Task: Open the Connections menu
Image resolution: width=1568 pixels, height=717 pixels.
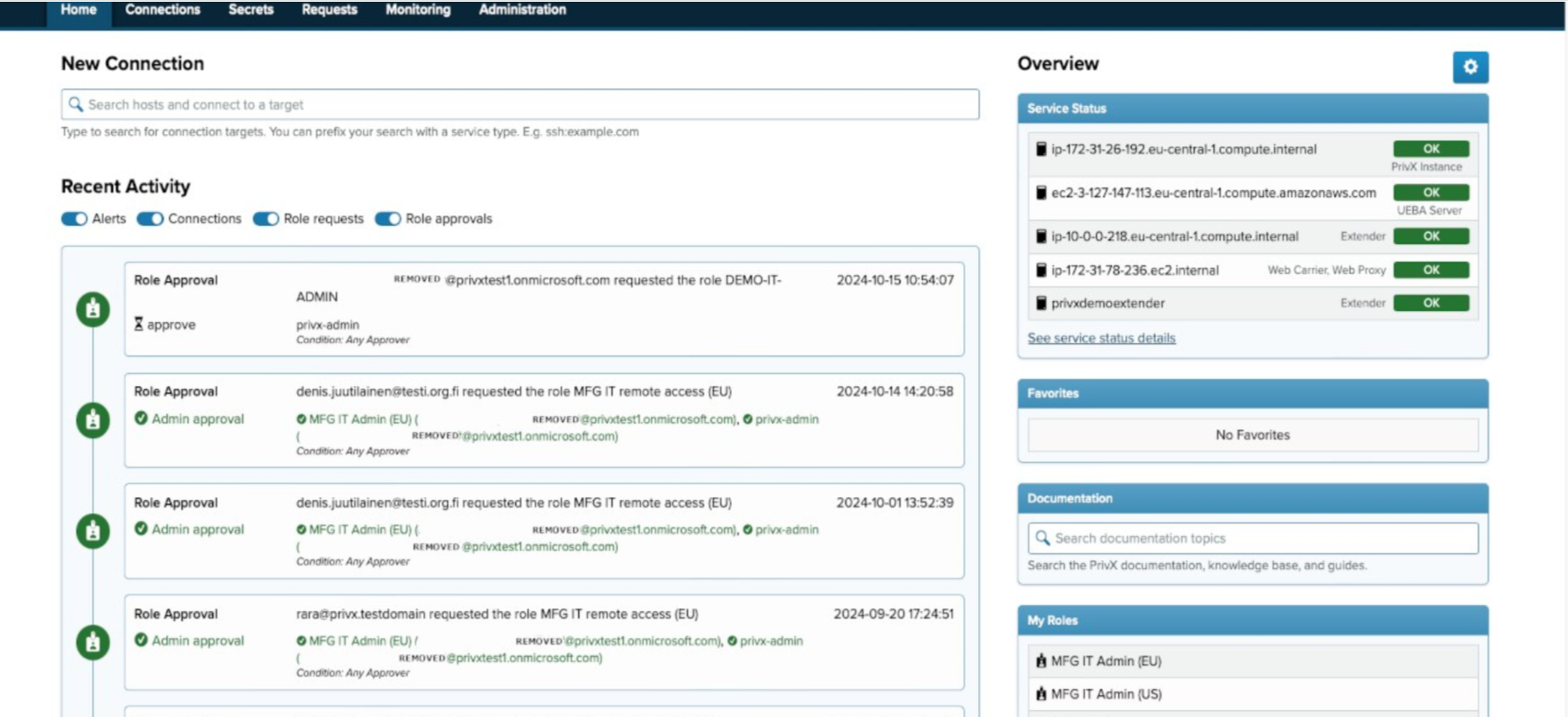Action: (162, 10)
